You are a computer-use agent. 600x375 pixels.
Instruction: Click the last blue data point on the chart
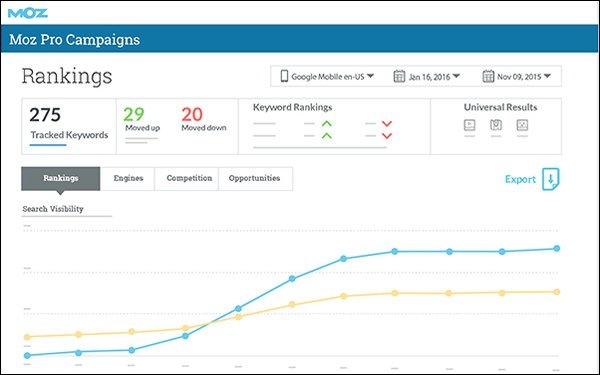(557, 248)
